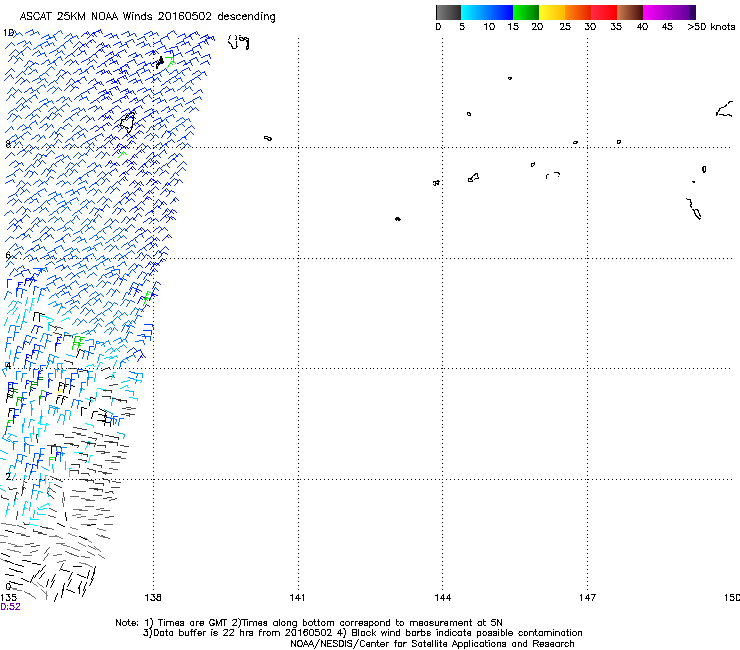
Task: Click the '20' label under the color bar
Action: [x=537, y=26]
